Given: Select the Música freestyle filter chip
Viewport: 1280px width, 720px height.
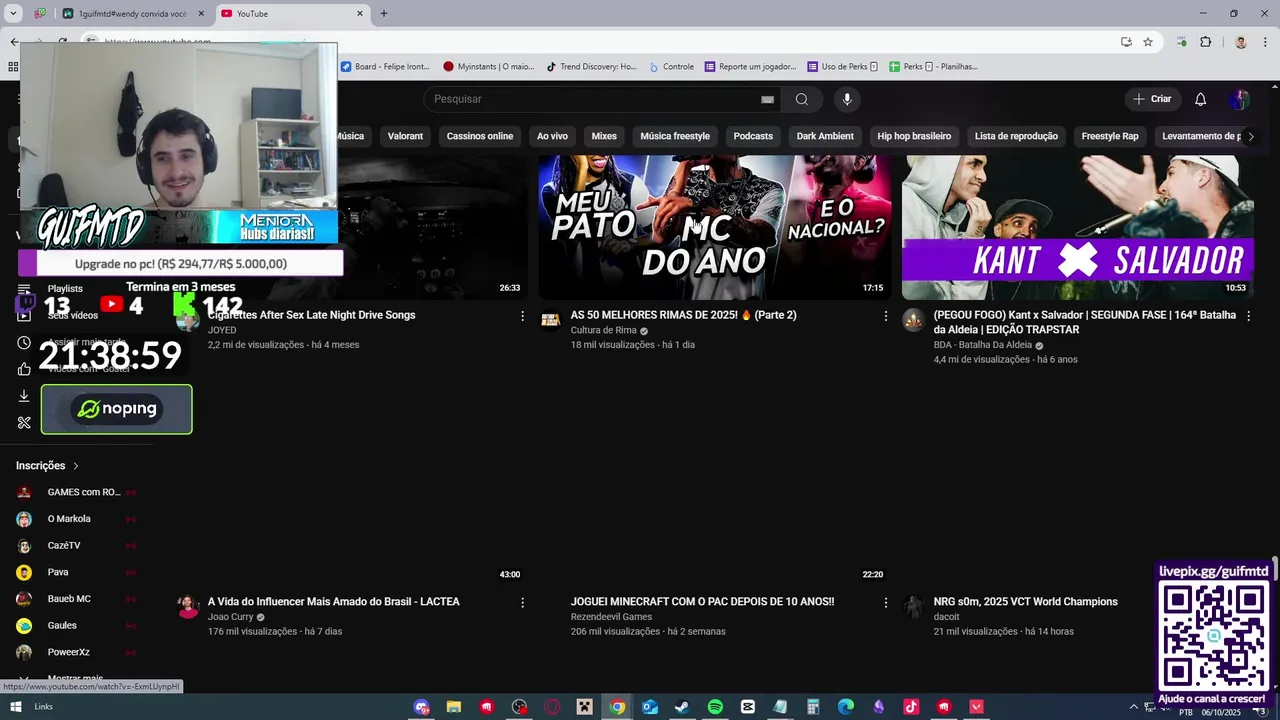Looking at the screenshot, I should [675, 136].
